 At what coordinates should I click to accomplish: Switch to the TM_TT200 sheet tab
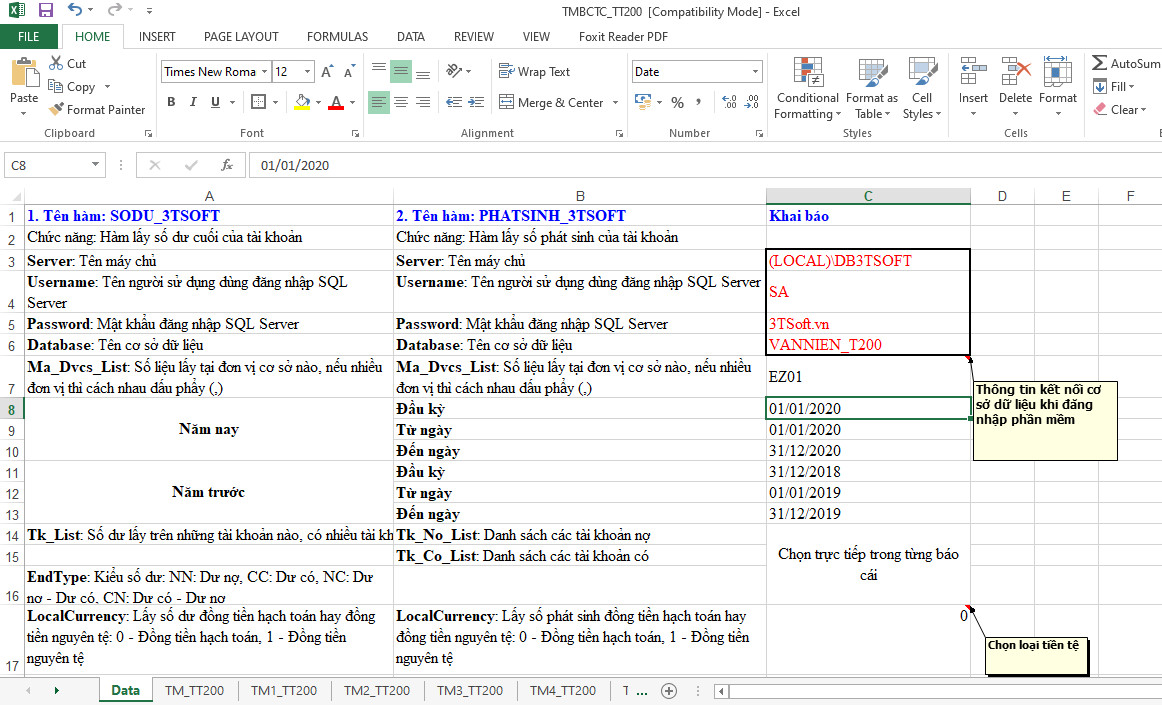click(x=194, y=691)
